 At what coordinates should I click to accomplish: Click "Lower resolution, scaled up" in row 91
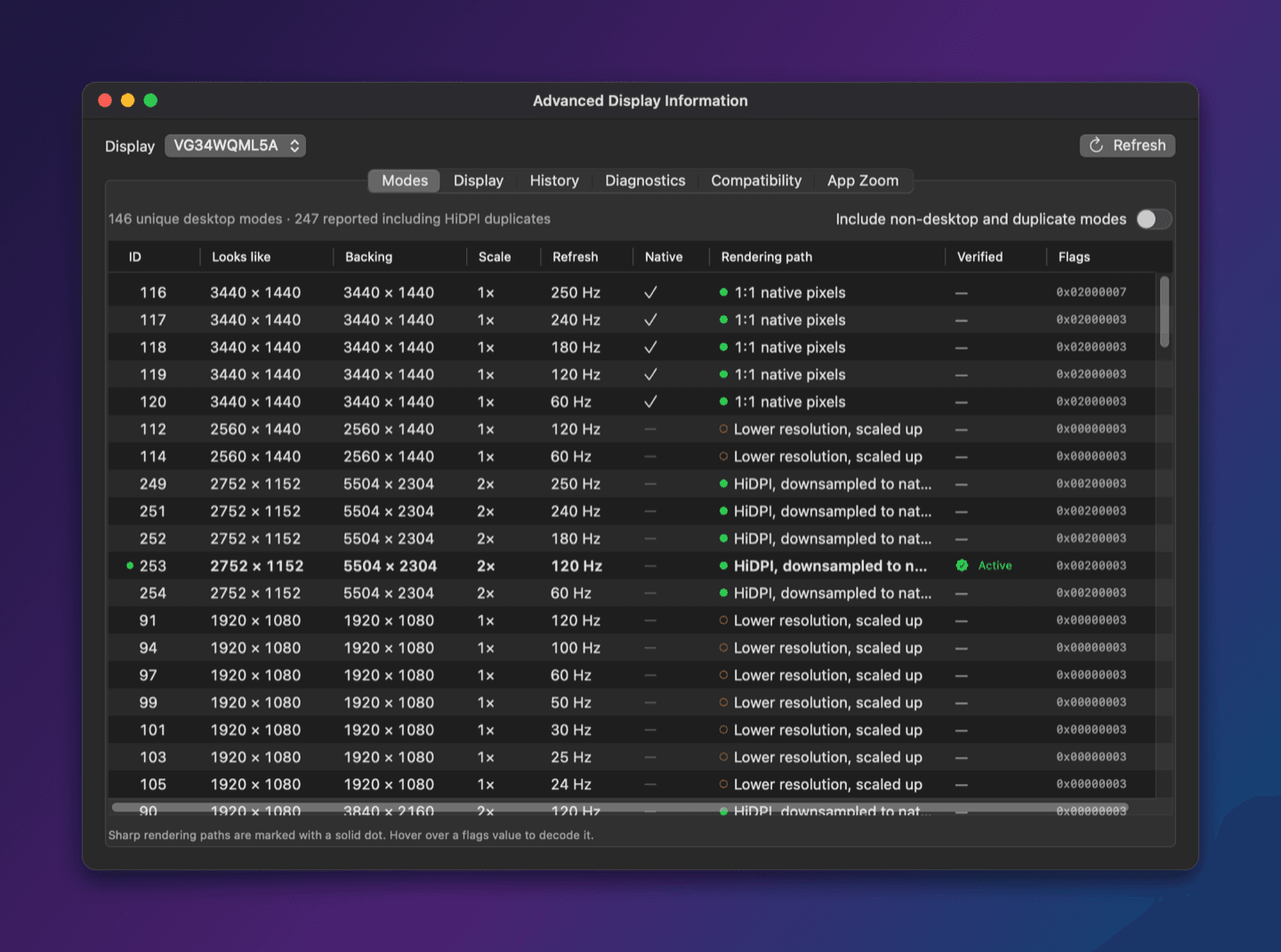point(828,621)
